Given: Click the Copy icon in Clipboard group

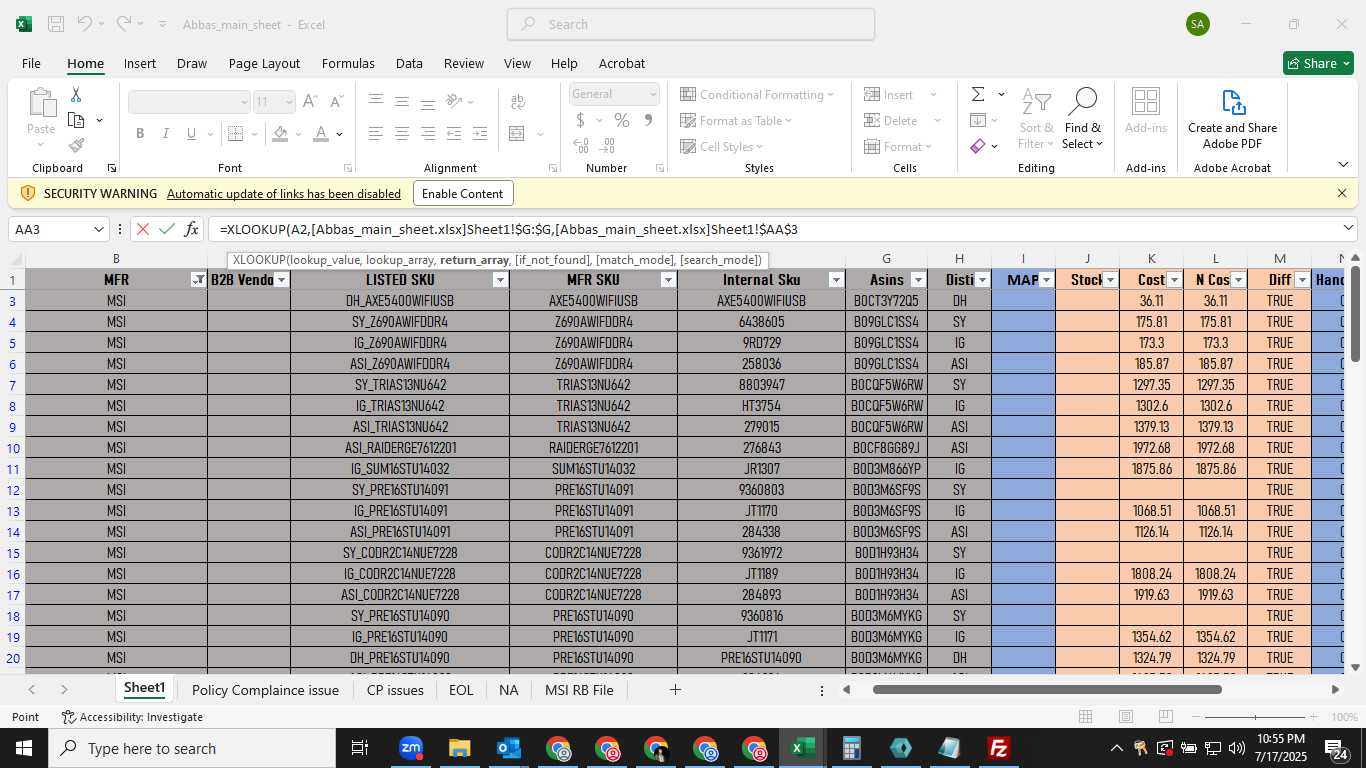Looking at the screenshot, I should click(76, 120).
